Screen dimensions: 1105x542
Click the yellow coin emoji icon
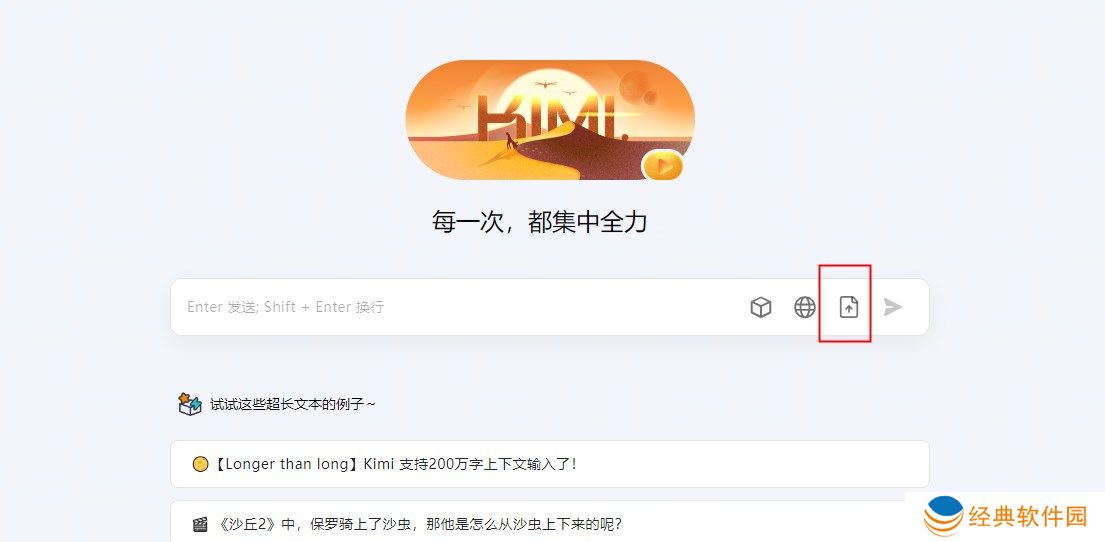click(200, 464)
